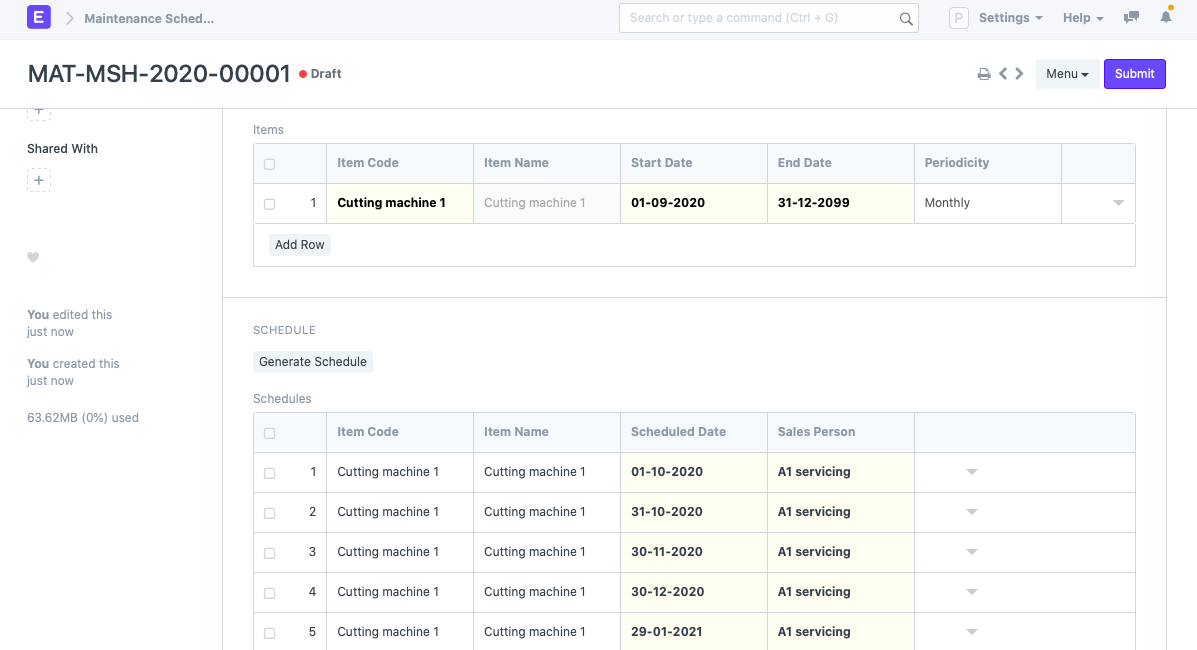Tick checkbox for schedule dated 01-10-2020
The width and height of the screenshot is (1197, 650).
pos(269,473)
